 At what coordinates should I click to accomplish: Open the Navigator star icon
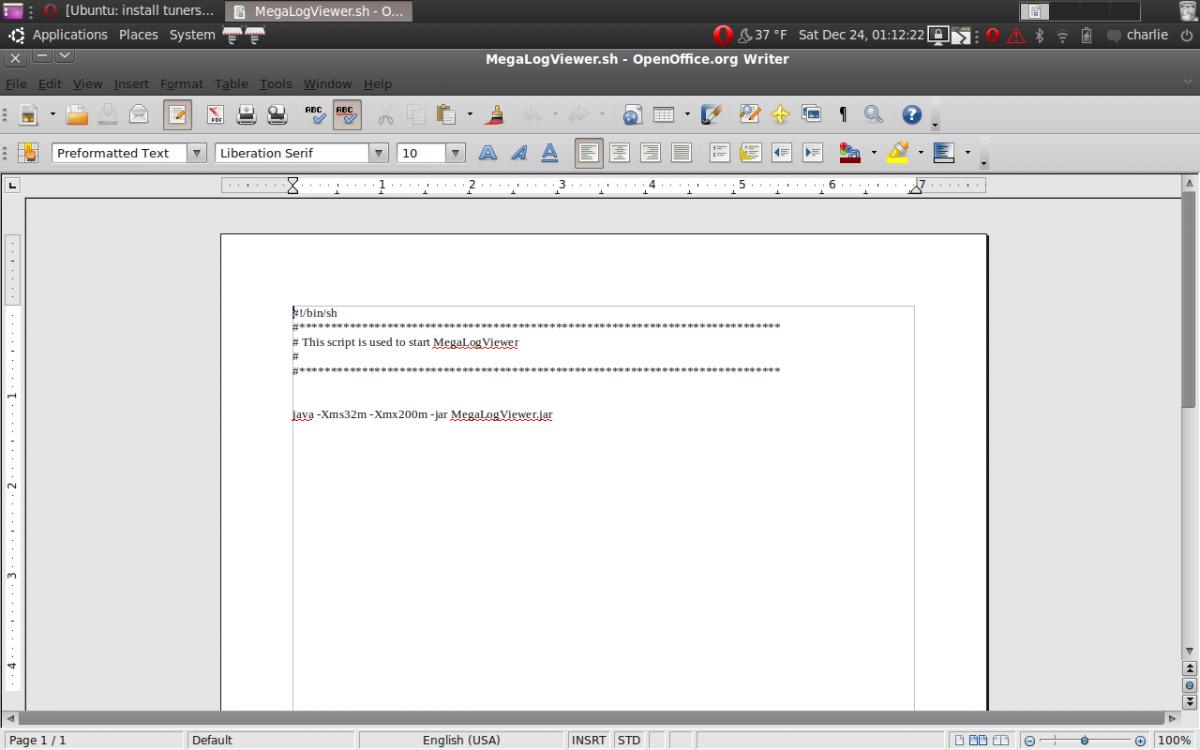(780, 115)
